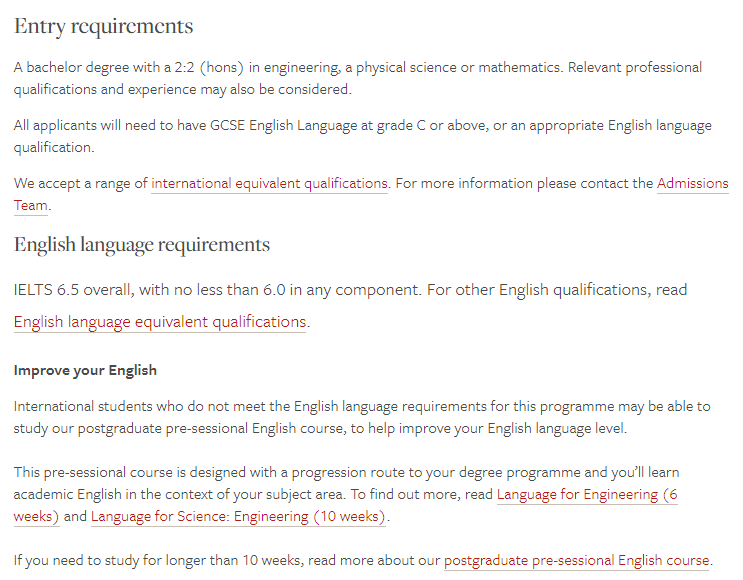The height and width of the screenshot is (580, 743).
Task: Open Language for Science: Engineering (10 weeks)
Action: point(238,517)
